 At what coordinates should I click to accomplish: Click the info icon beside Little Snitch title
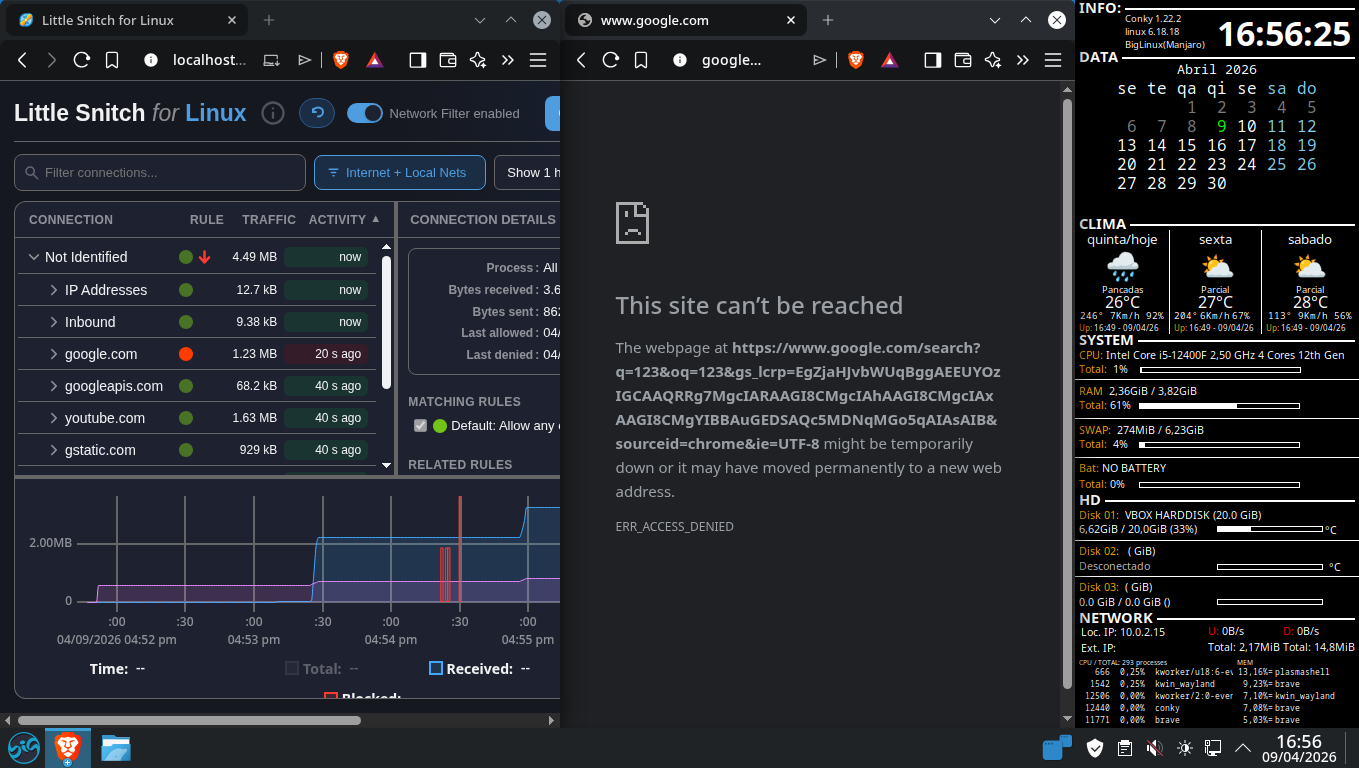click(272, 113)
